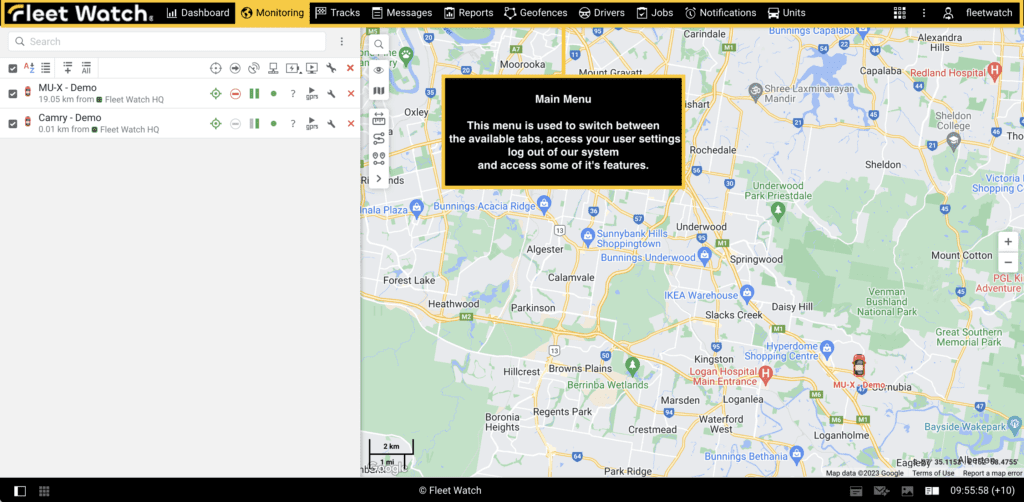
Task: Open the fleetwatch user account menu
Action: point(980,13)
